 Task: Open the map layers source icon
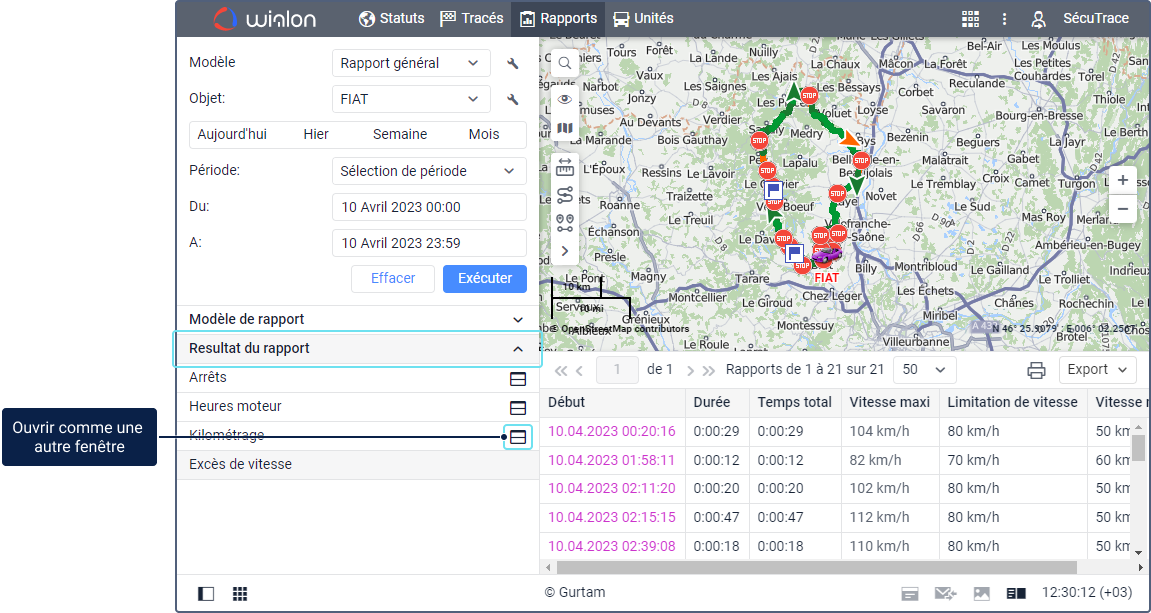coord(565,128)
